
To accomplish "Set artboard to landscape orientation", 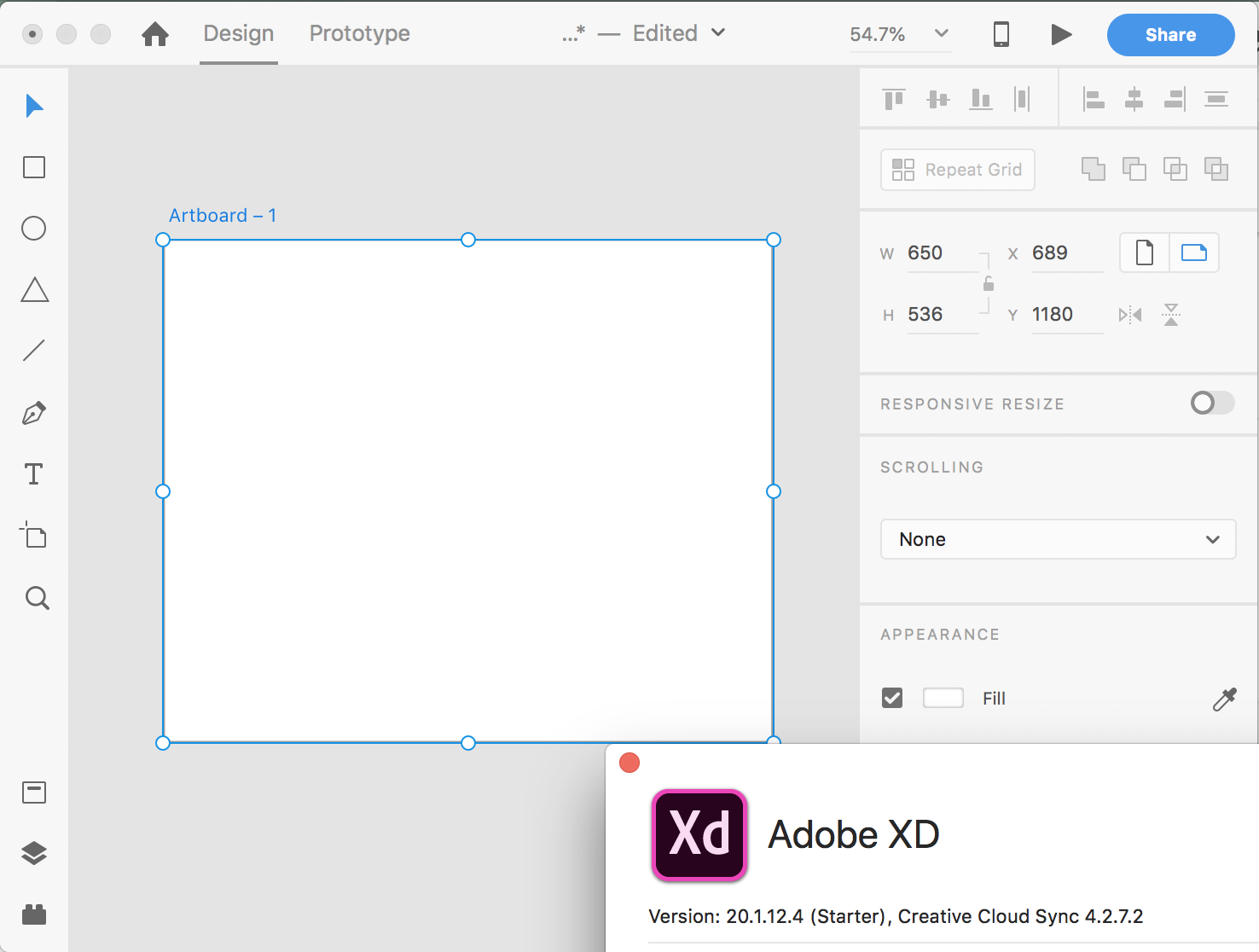I will pyautogui.click(x=1194, y=253).
